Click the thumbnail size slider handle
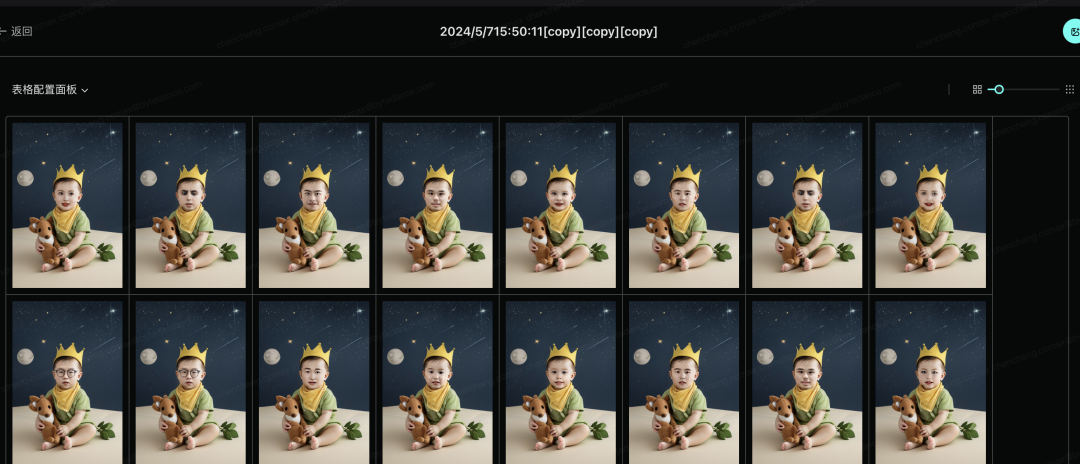Viewport: 1080px width, 464px height. [x=999, y=89]
